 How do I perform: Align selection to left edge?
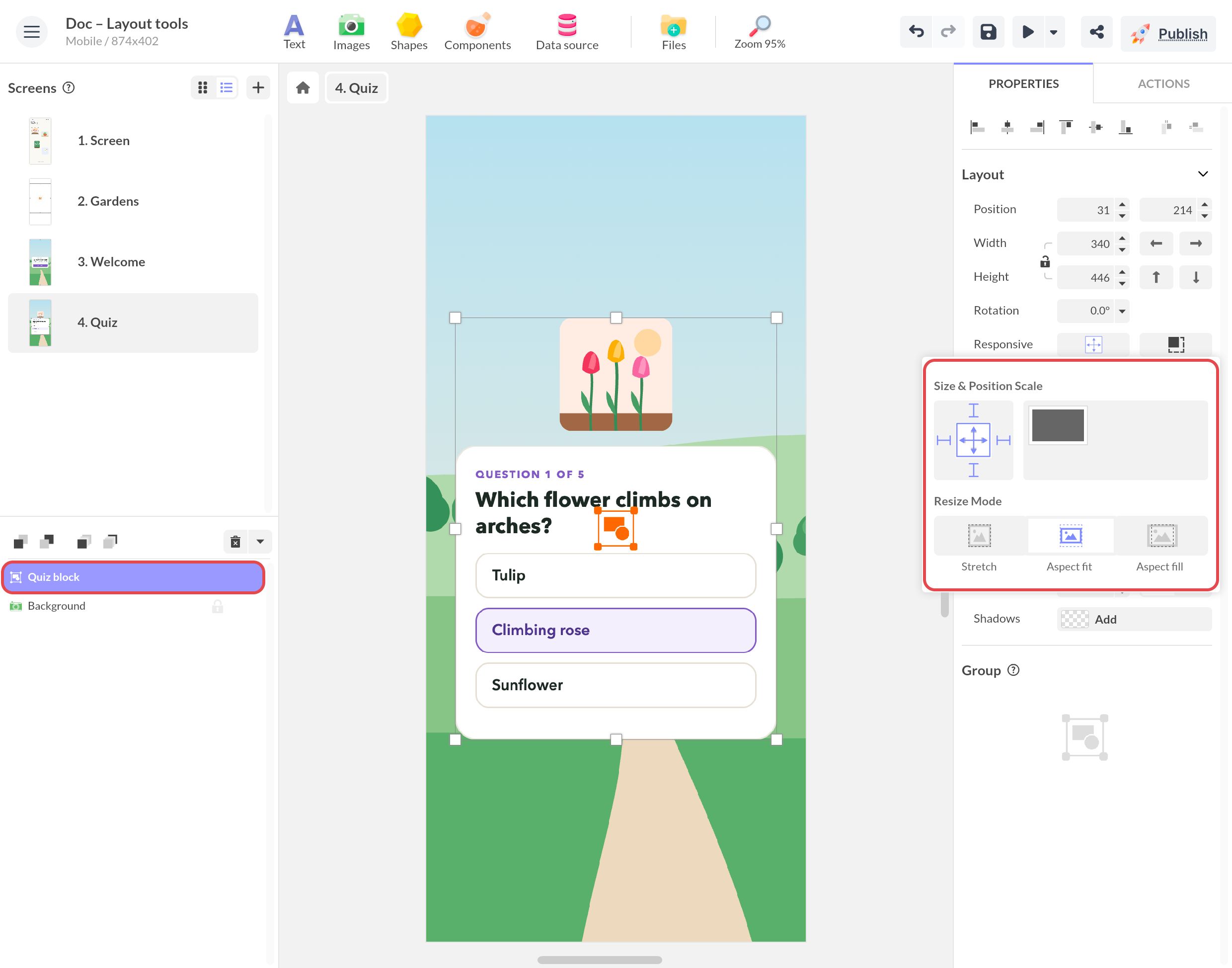977,127
